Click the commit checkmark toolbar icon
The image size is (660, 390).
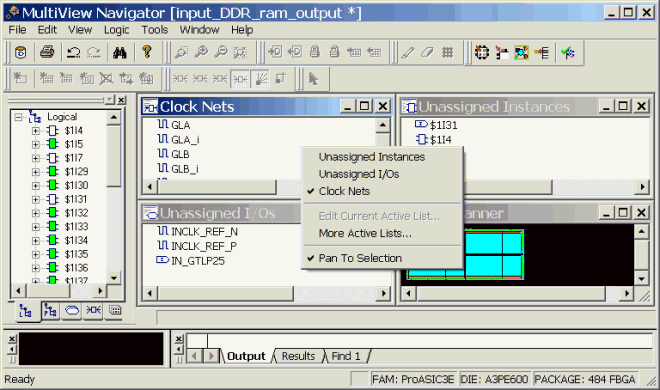567,52
